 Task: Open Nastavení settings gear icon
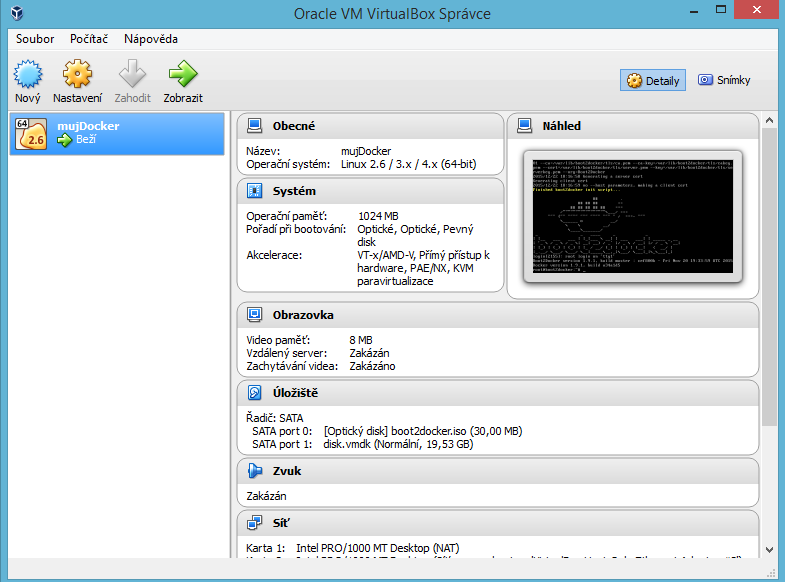(77, 74)
